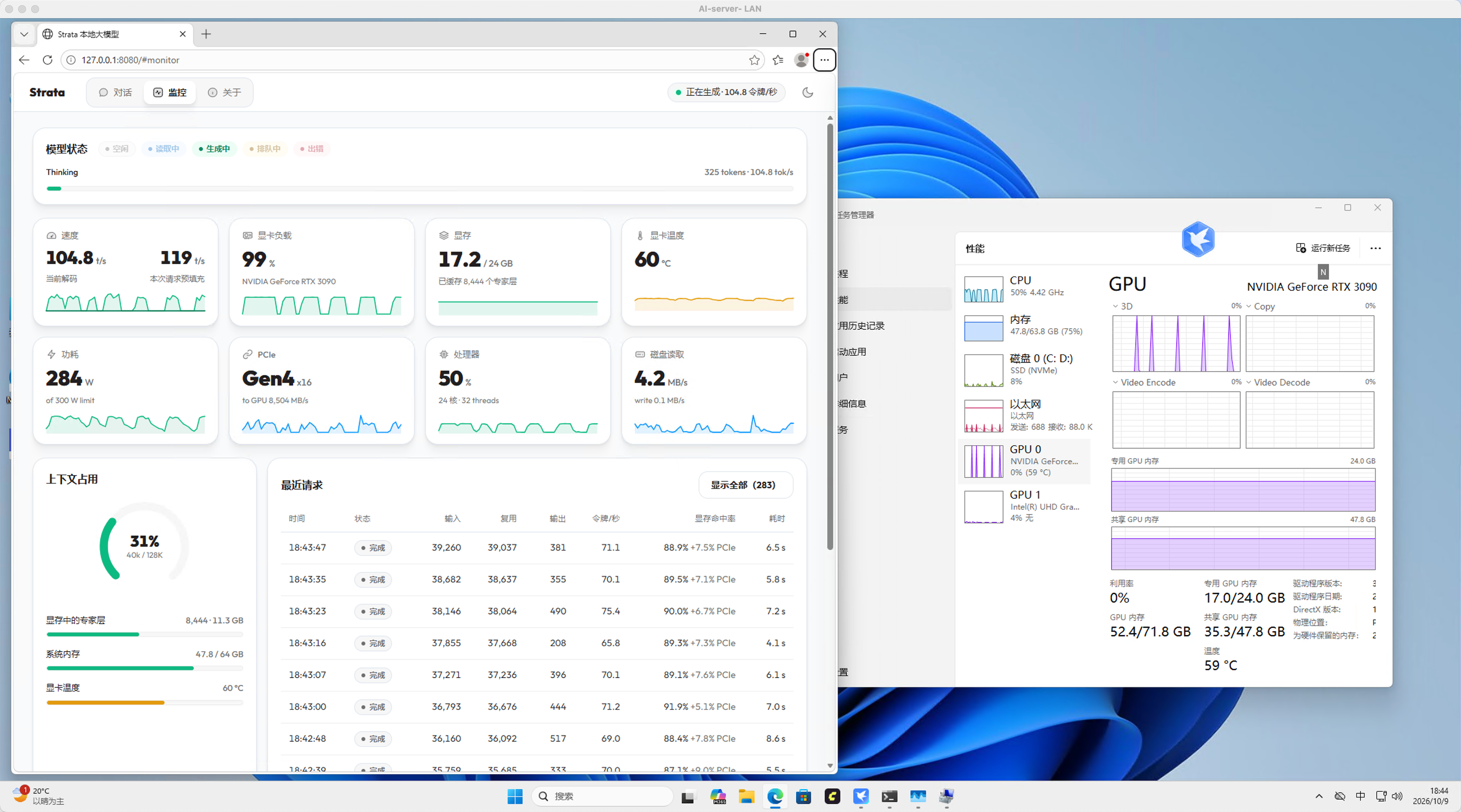Image resolution: width=1461 pixels, height=812 pixels.
Task: Click the 正在生成 status pill
Action: 726,92
